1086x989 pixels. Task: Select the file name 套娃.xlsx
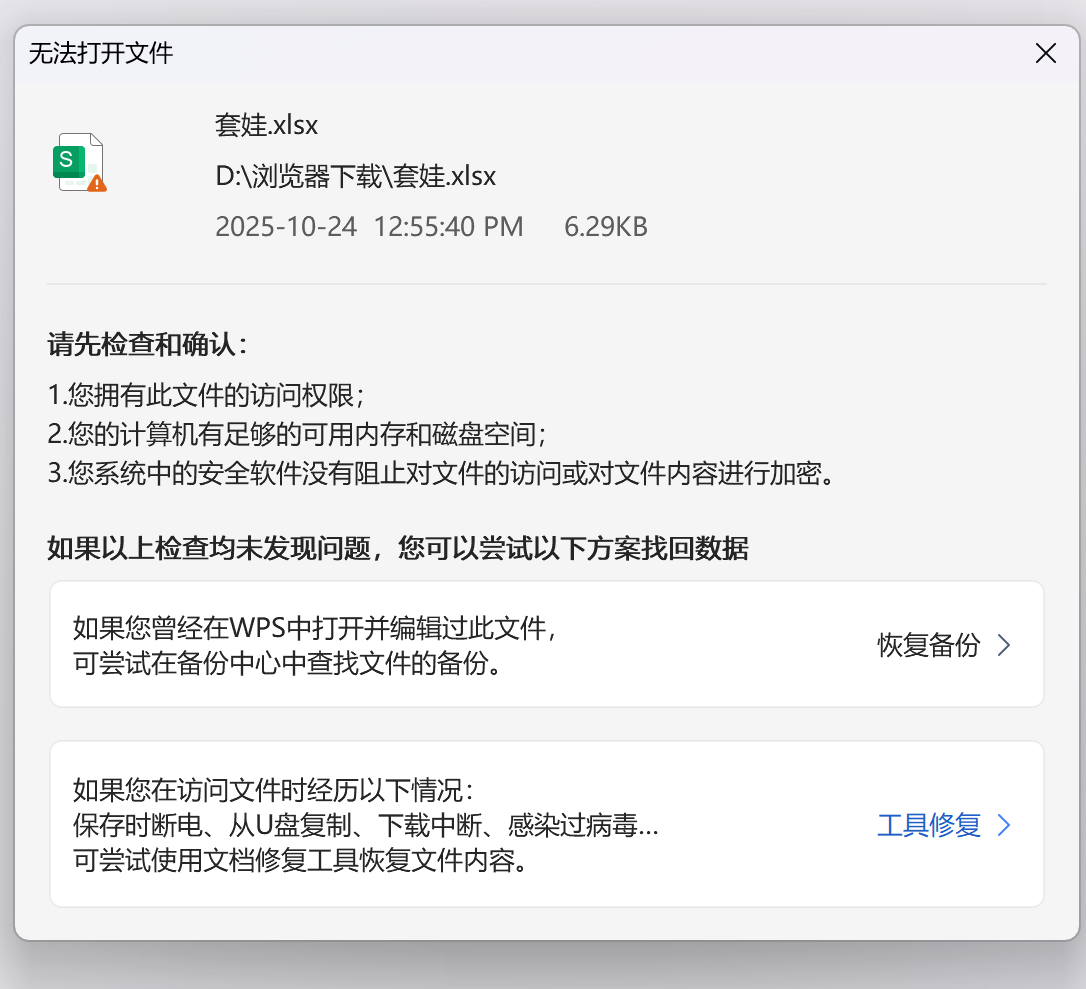266,125
